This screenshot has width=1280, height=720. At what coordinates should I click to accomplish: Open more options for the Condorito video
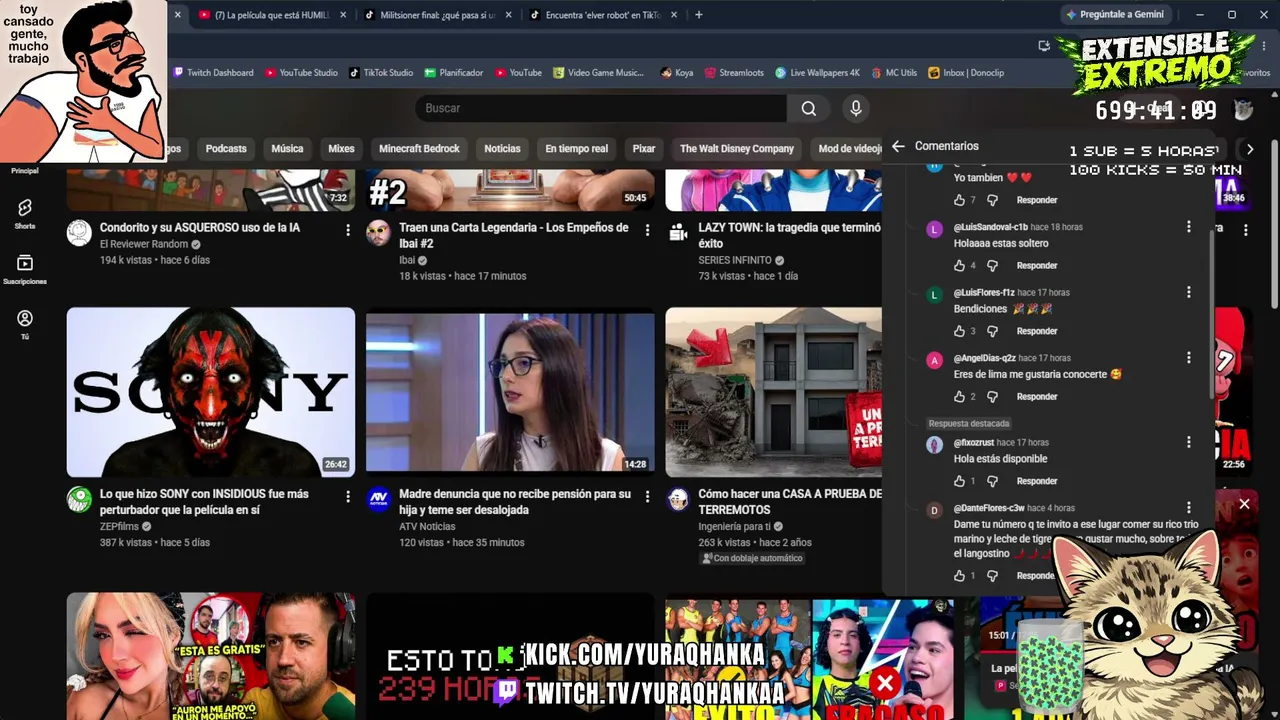pyautogui.click(x=348, y=230)
